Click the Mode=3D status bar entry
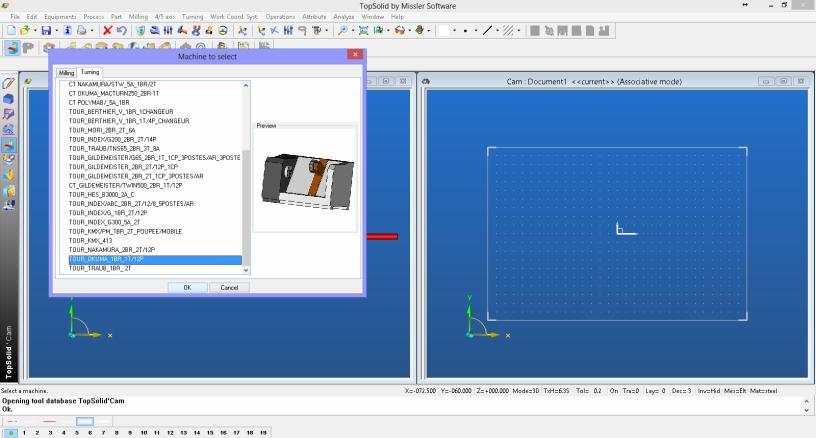This screenshot has height=438, width=816. [526, 391]
